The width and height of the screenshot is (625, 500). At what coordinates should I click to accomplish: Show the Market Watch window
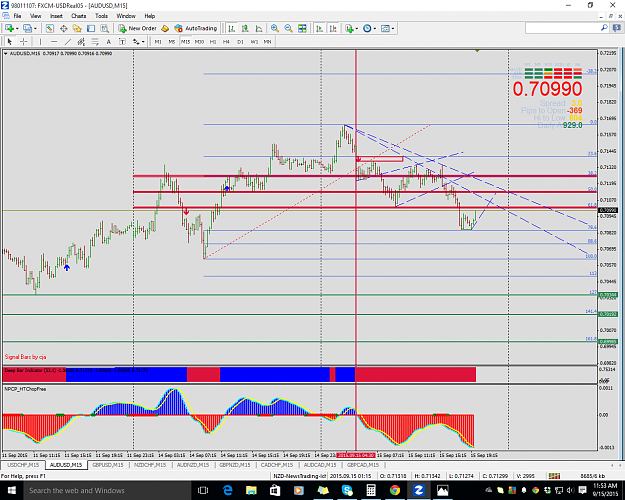click(49, 28)
